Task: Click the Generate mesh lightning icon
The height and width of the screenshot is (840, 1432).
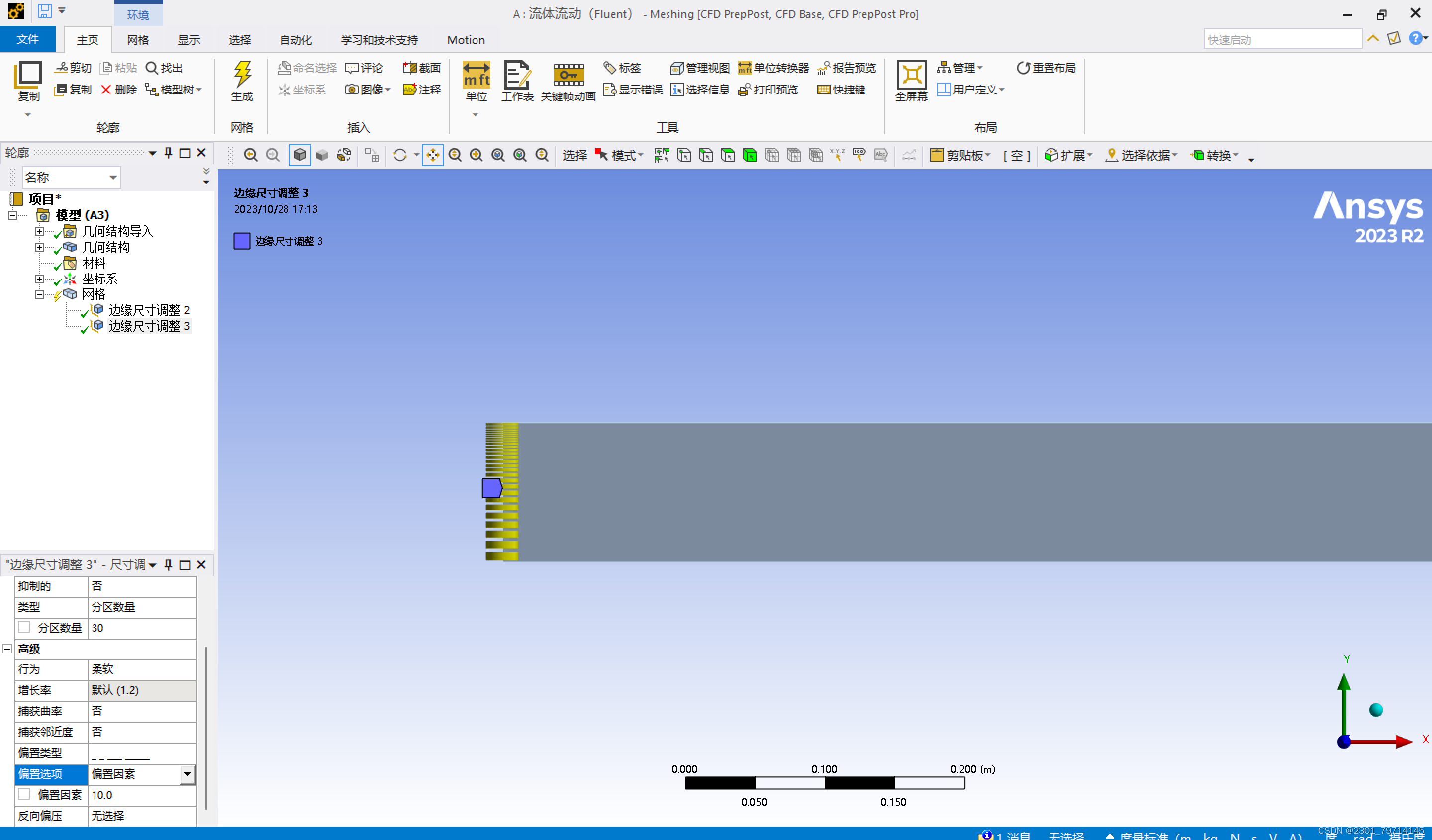Action: [x=242, y=75]
